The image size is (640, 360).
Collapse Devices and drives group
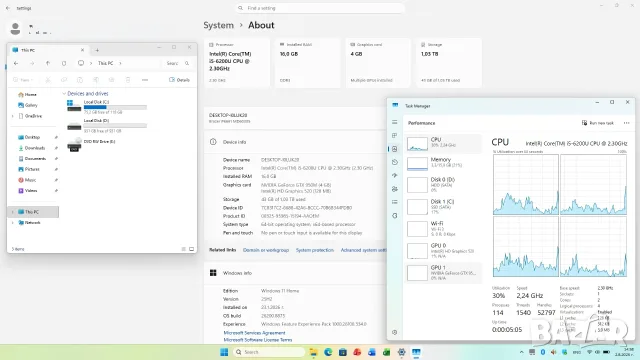point(64,93)
